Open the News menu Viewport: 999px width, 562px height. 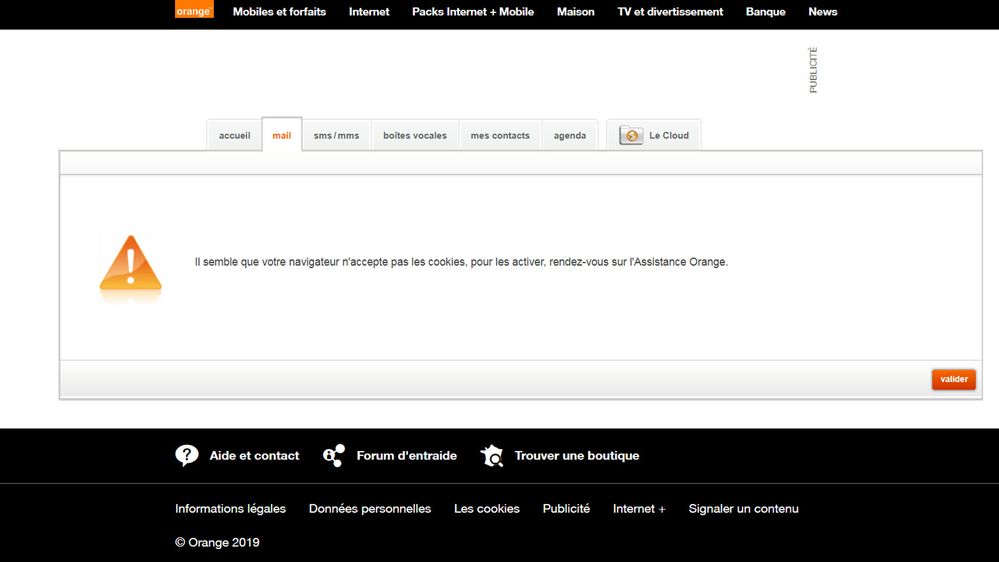(823, 11)
